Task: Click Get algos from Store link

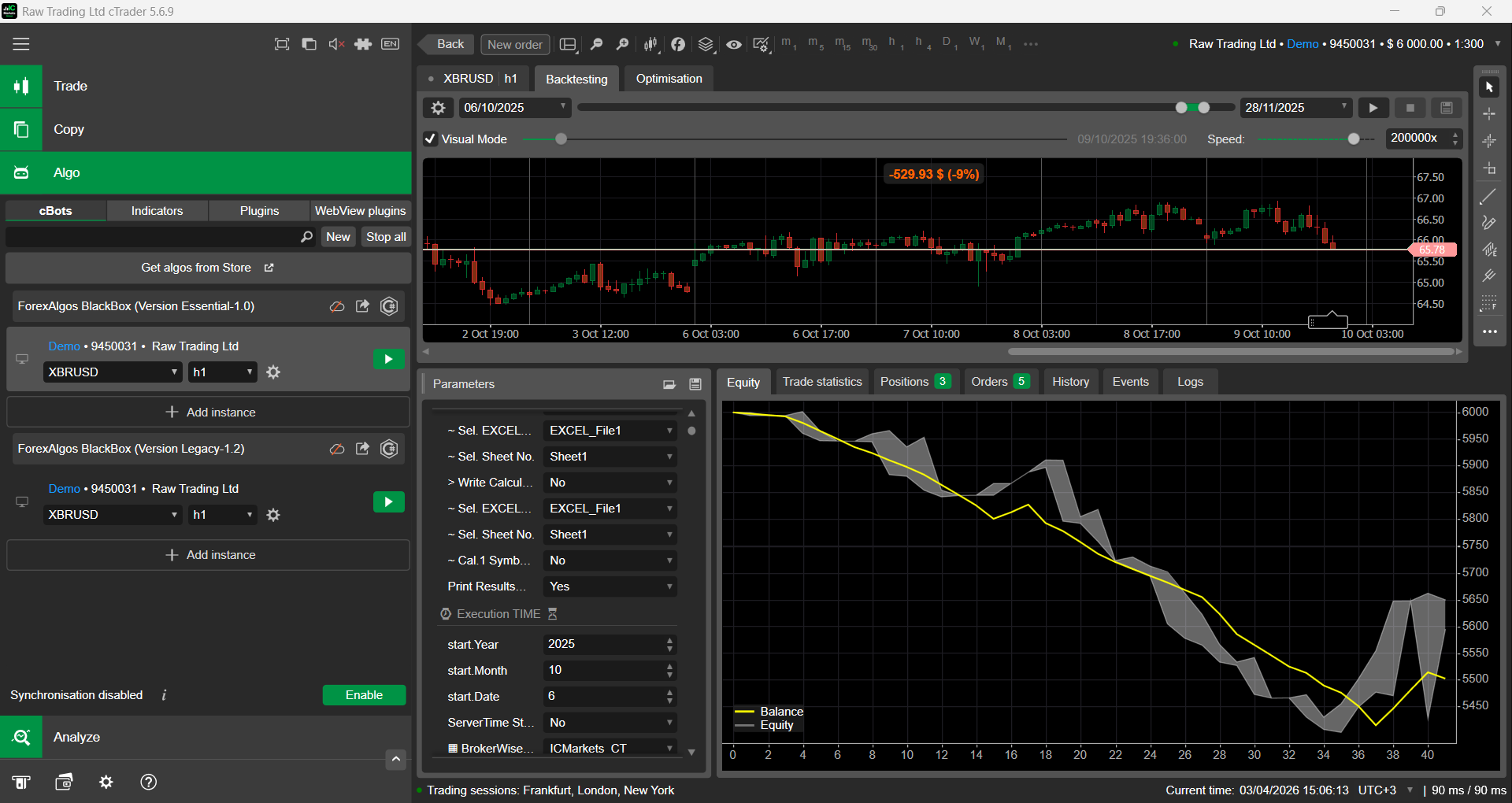Action: (x=207, y=268)
